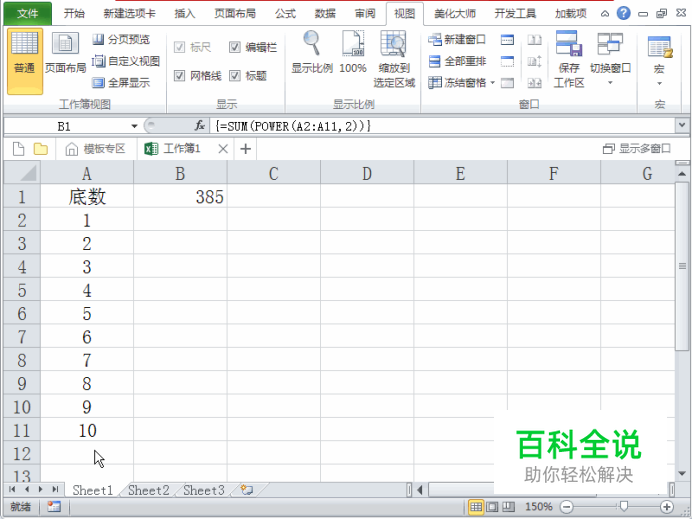Click the new blank document icon
The width and height of the screenshot is (692, 519).
pyautogui.click(x=19, y=149)
